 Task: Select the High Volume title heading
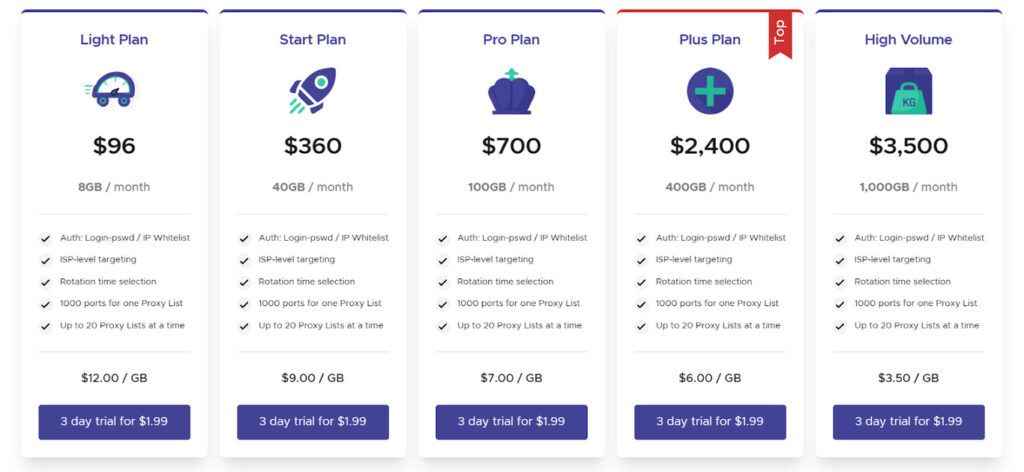[908, 40]
